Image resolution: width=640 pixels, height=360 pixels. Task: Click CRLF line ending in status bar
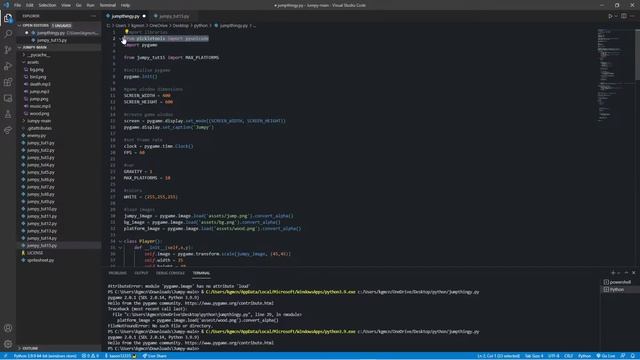pos(569,356)
